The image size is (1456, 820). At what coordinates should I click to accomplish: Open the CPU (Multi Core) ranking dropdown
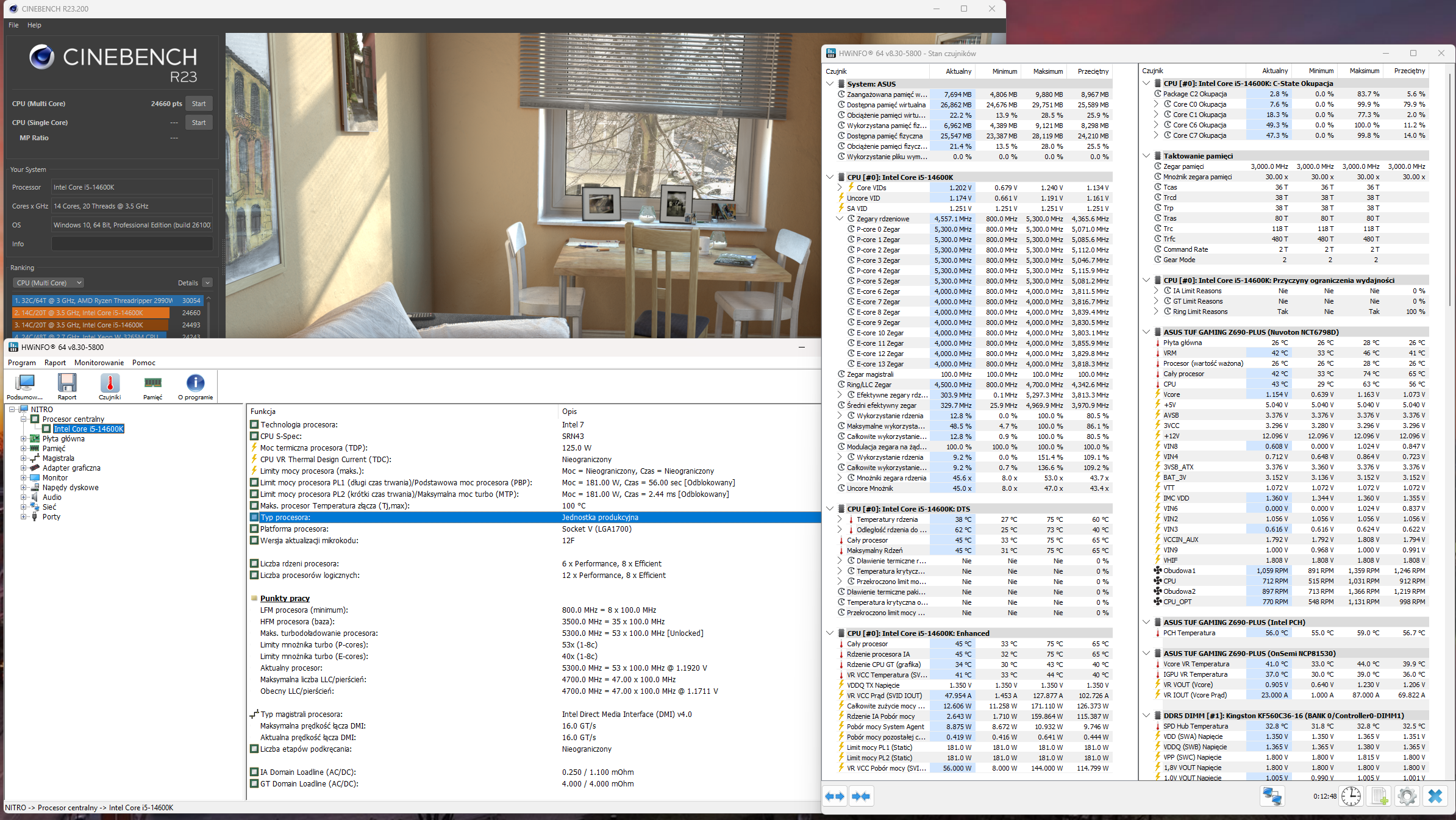[x=48, y=283]
